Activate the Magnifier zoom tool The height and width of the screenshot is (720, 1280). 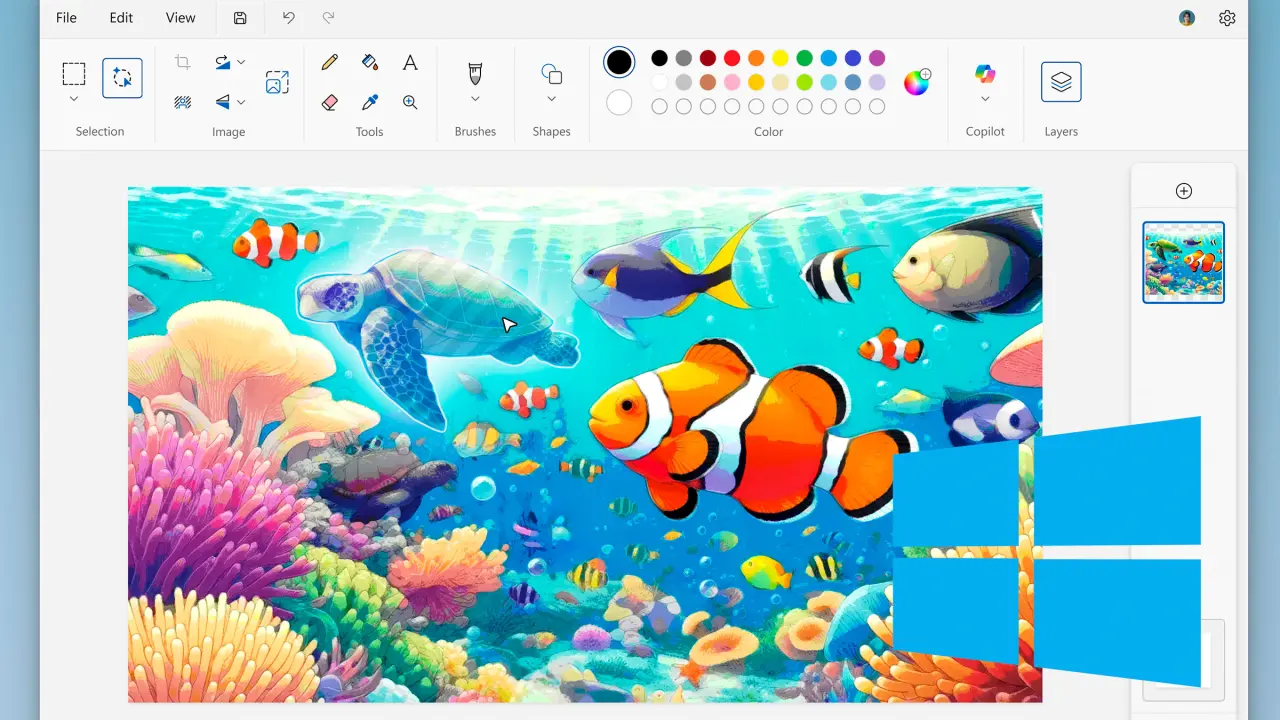[x=410, y=102]
